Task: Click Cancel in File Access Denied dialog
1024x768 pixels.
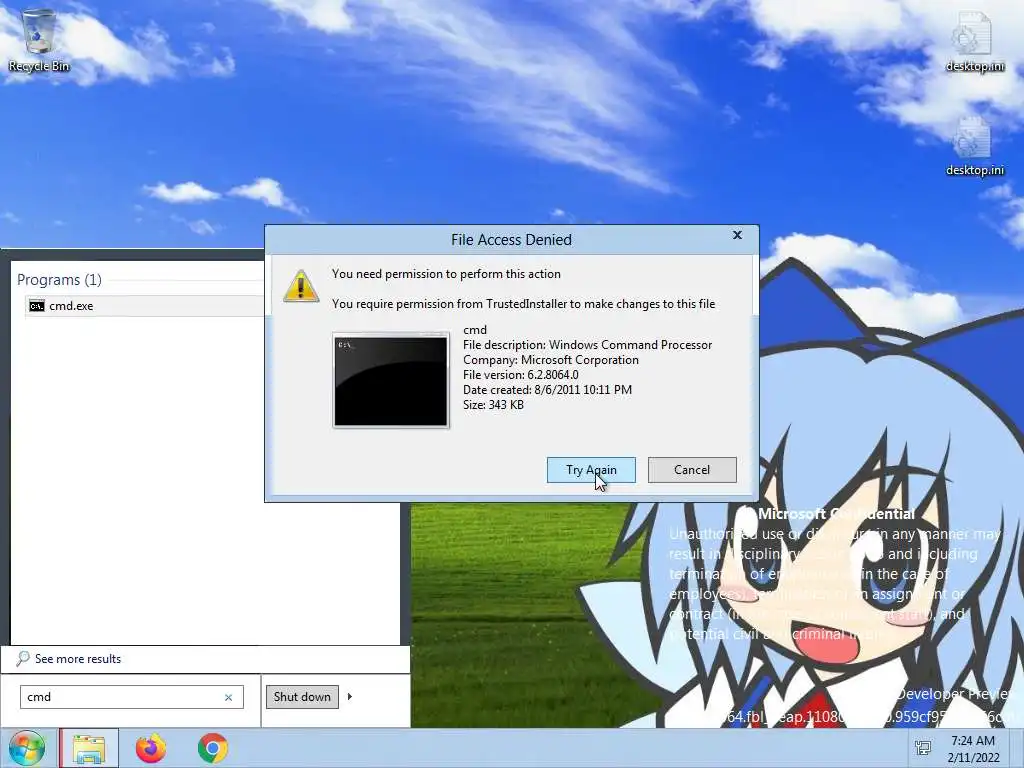Action: (x=692, y=470)
